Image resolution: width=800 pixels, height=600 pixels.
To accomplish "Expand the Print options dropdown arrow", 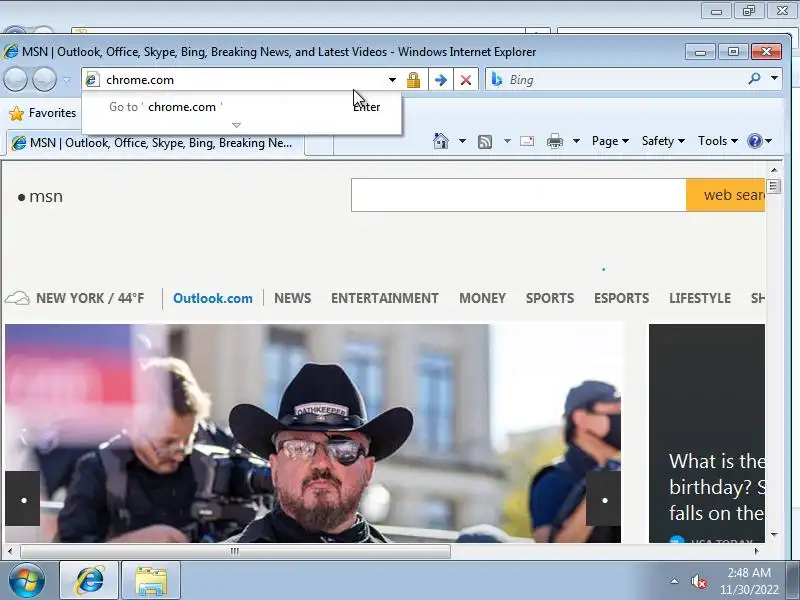I will pyautogui.click(x=576, y=141).
